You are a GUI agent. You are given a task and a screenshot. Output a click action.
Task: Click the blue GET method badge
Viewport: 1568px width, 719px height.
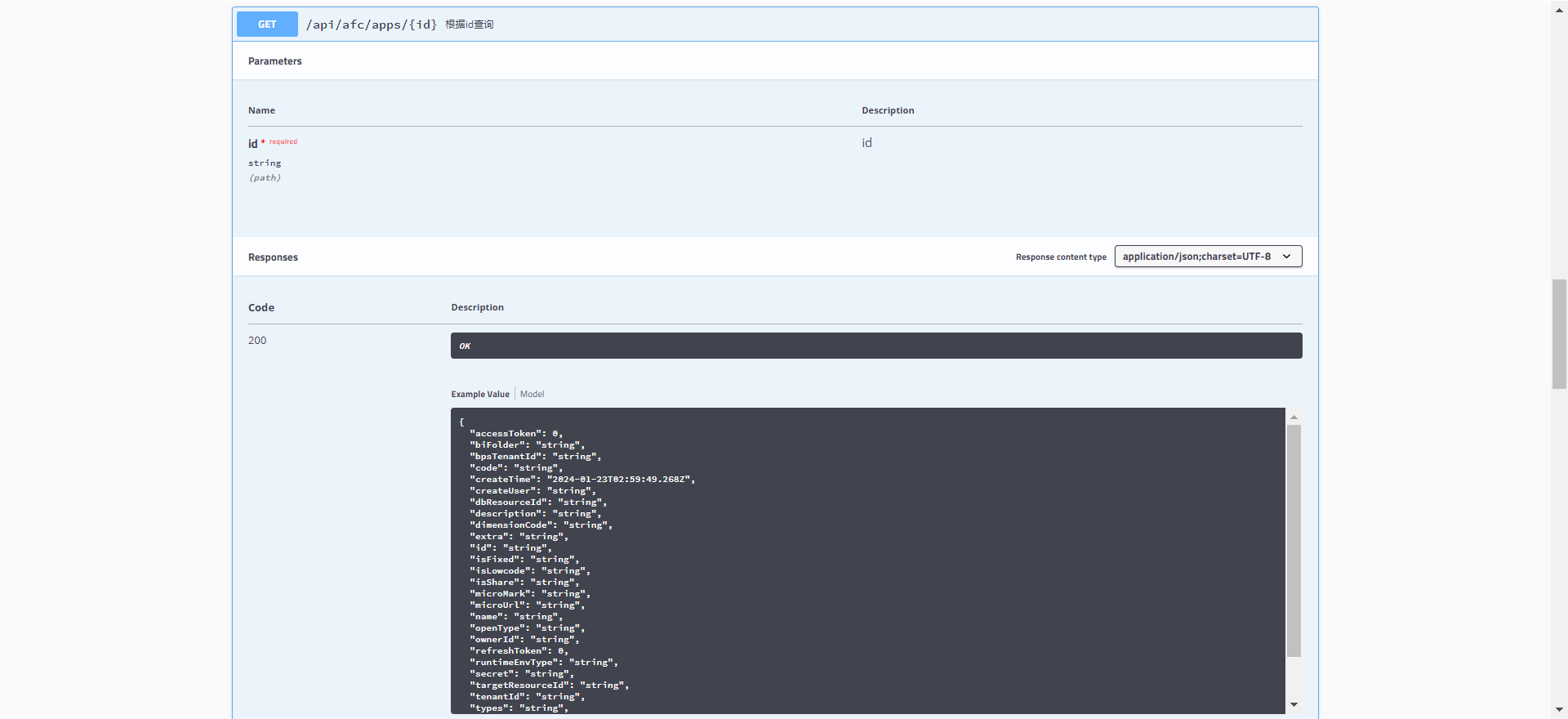pyautogui.click(x=267, y=25)
